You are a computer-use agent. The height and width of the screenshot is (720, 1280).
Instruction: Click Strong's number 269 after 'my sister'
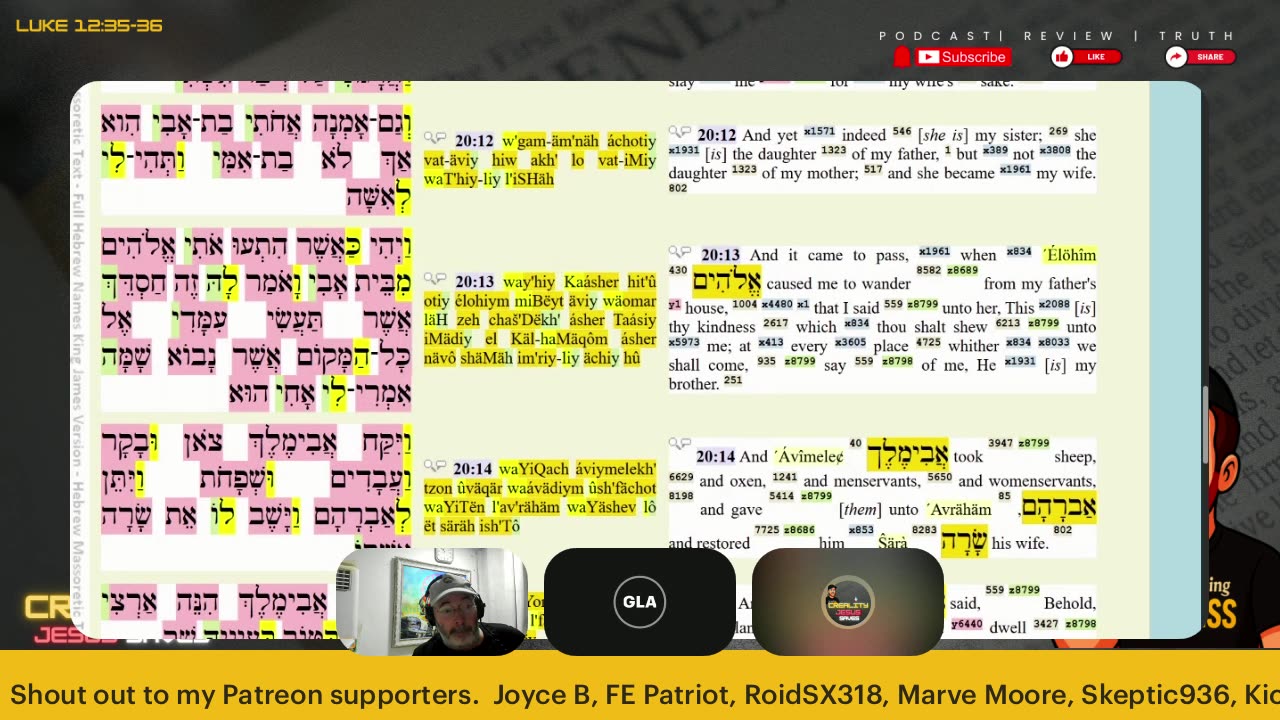pyautogui.click(x=1058, y=131)
